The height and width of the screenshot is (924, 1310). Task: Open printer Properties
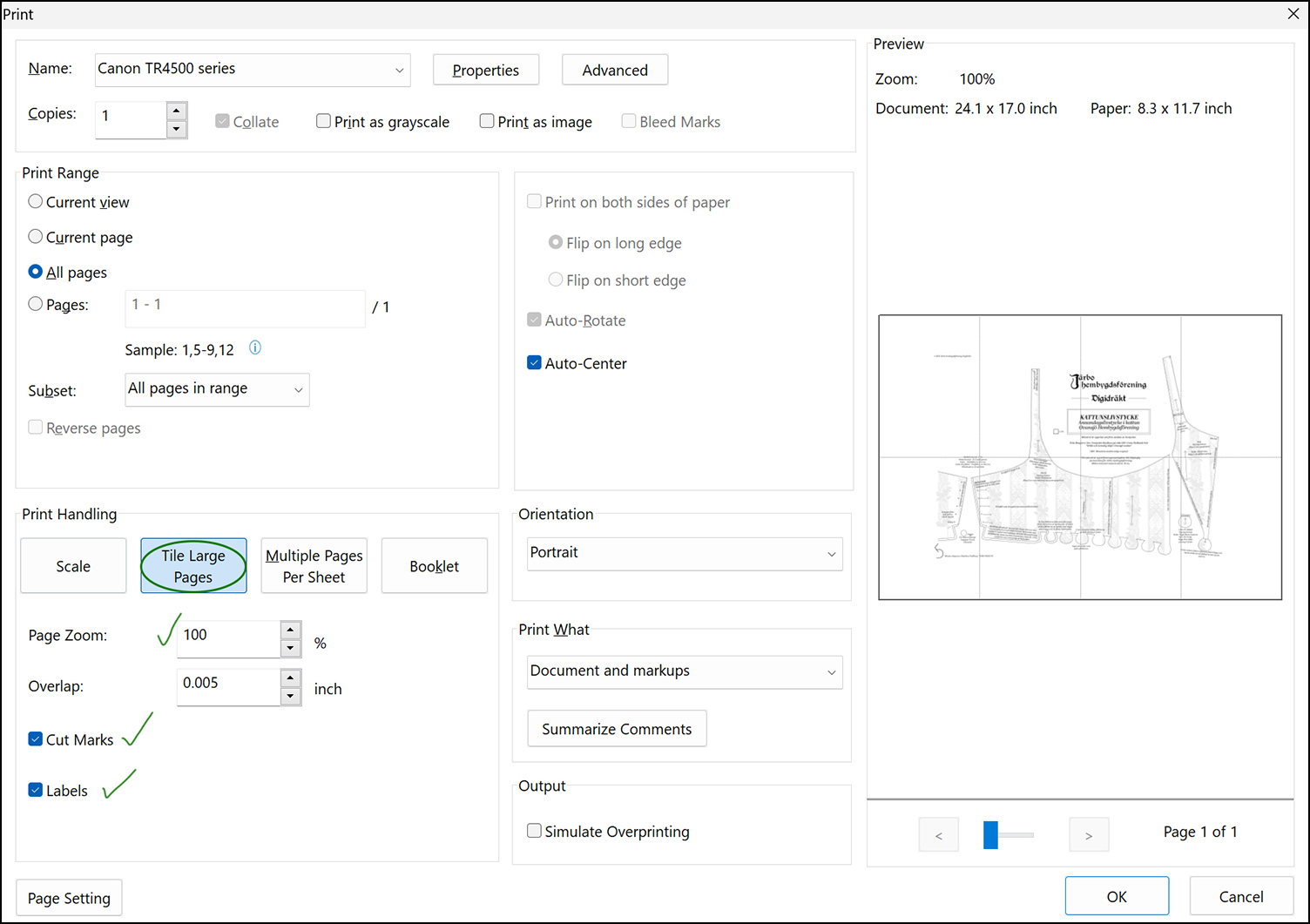pyautogui.click(x=485, y=70)
